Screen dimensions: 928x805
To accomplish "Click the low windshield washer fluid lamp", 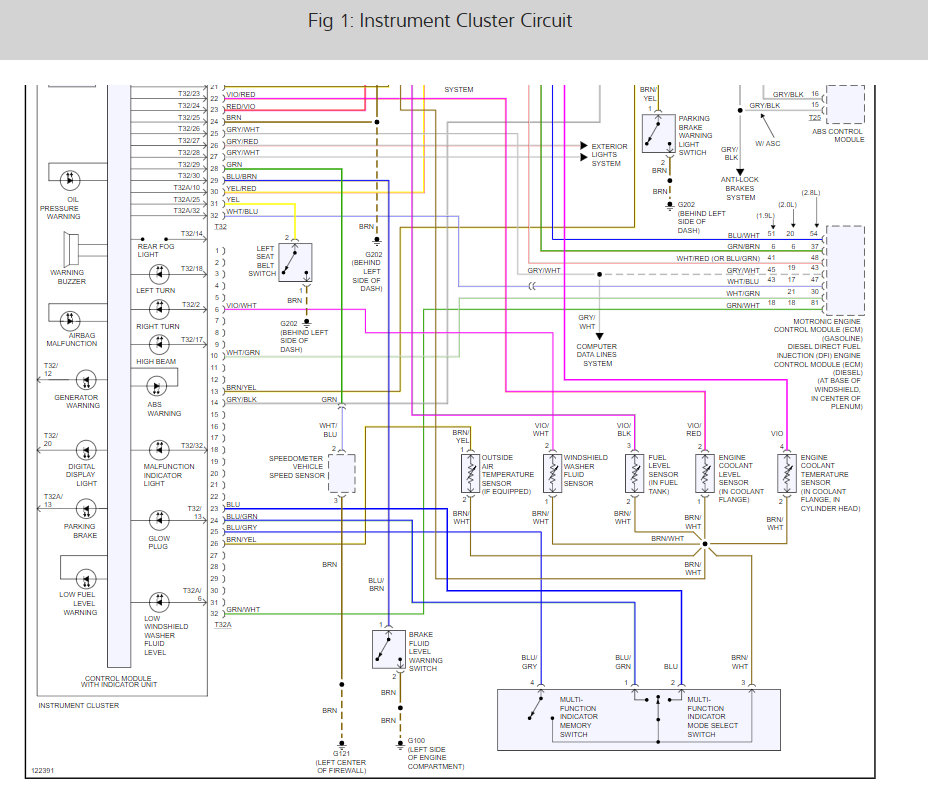I will tap(159, 602).
